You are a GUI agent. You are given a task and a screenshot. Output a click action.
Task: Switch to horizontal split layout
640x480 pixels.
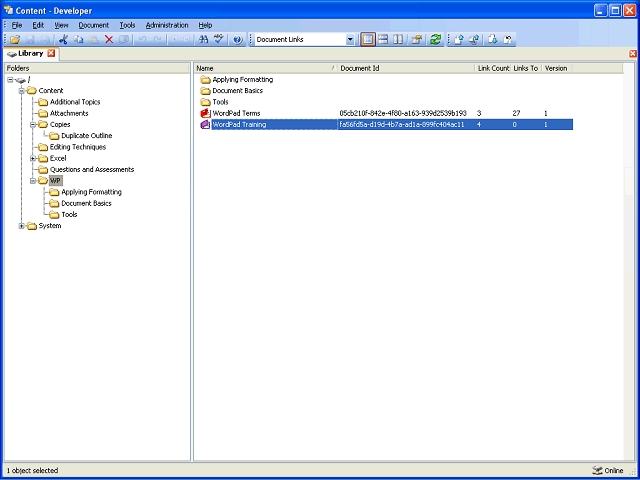(x=383, y=40)
